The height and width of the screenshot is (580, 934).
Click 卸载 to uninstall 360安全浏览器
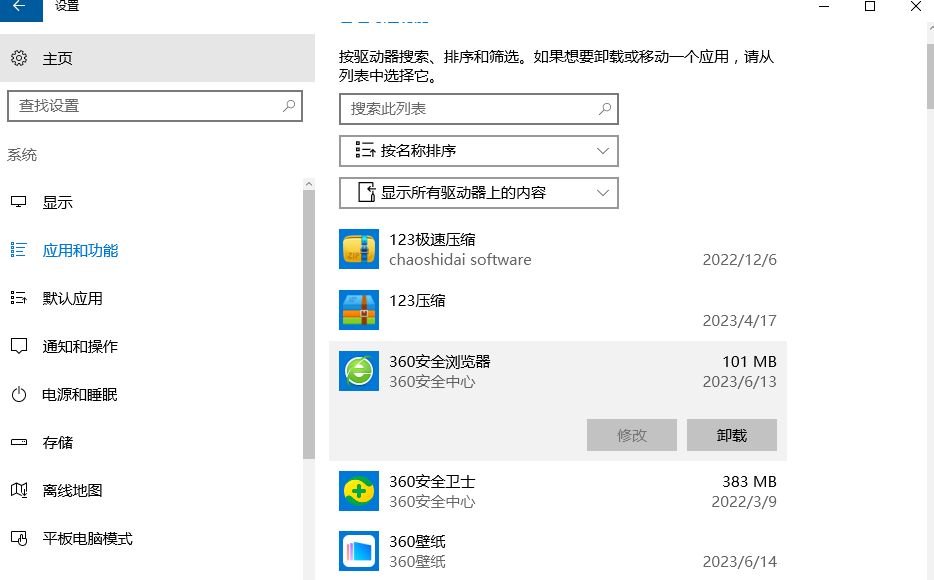730,435
